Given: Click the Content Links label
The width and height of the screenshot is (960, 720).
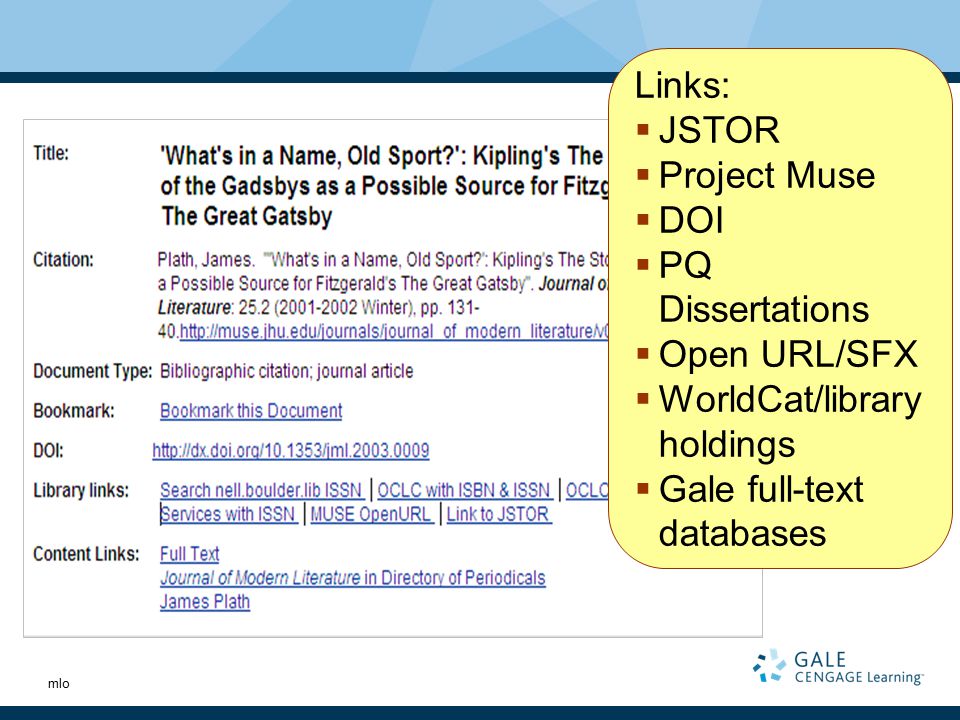Looking at the screenshot, I should (86, 554).
